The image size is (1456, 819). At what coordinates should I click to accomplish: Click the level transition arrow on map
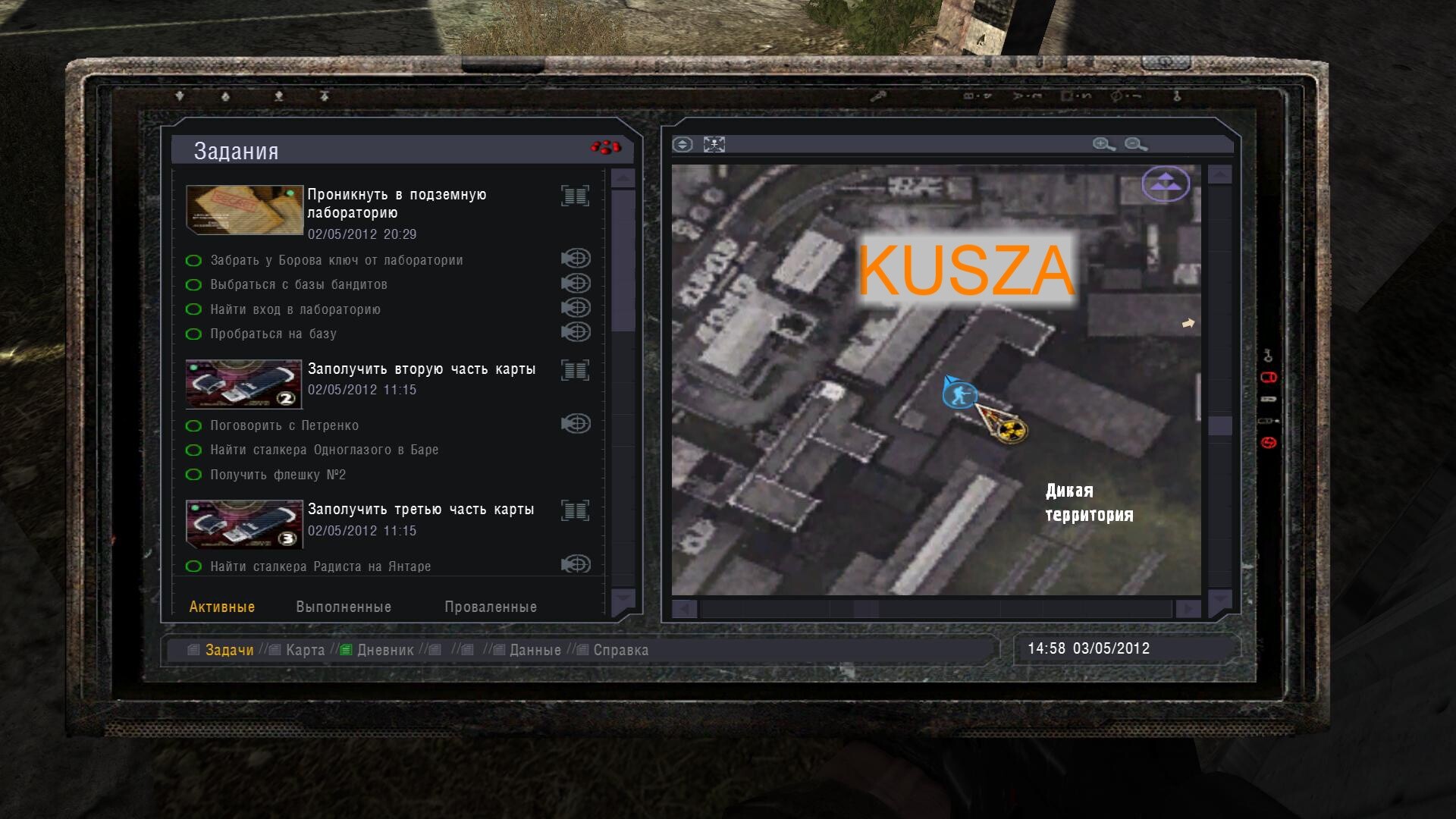click(x=1188, y=323)
